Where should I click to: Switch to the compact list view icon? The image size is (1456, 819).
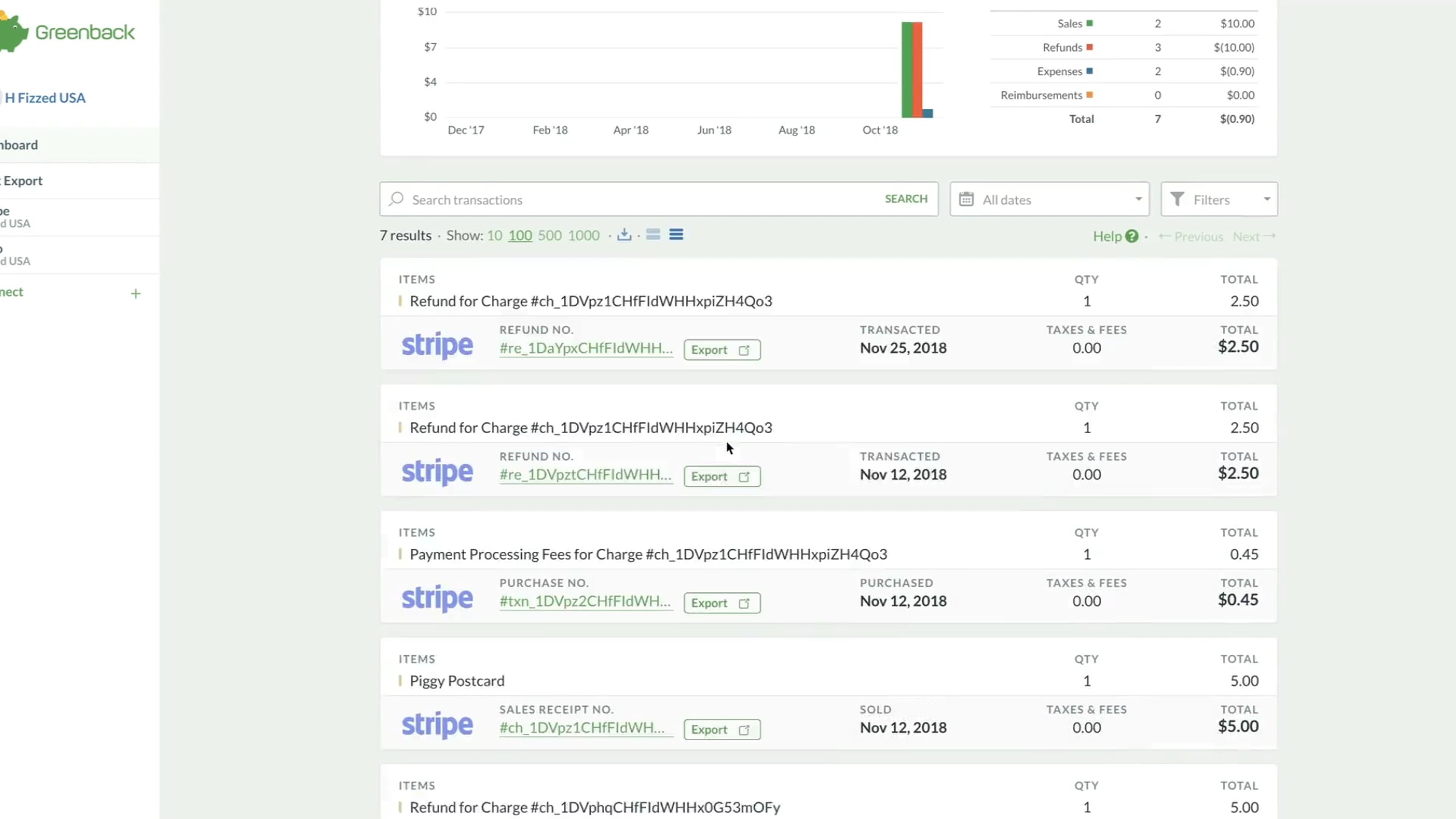pos(653,235)
